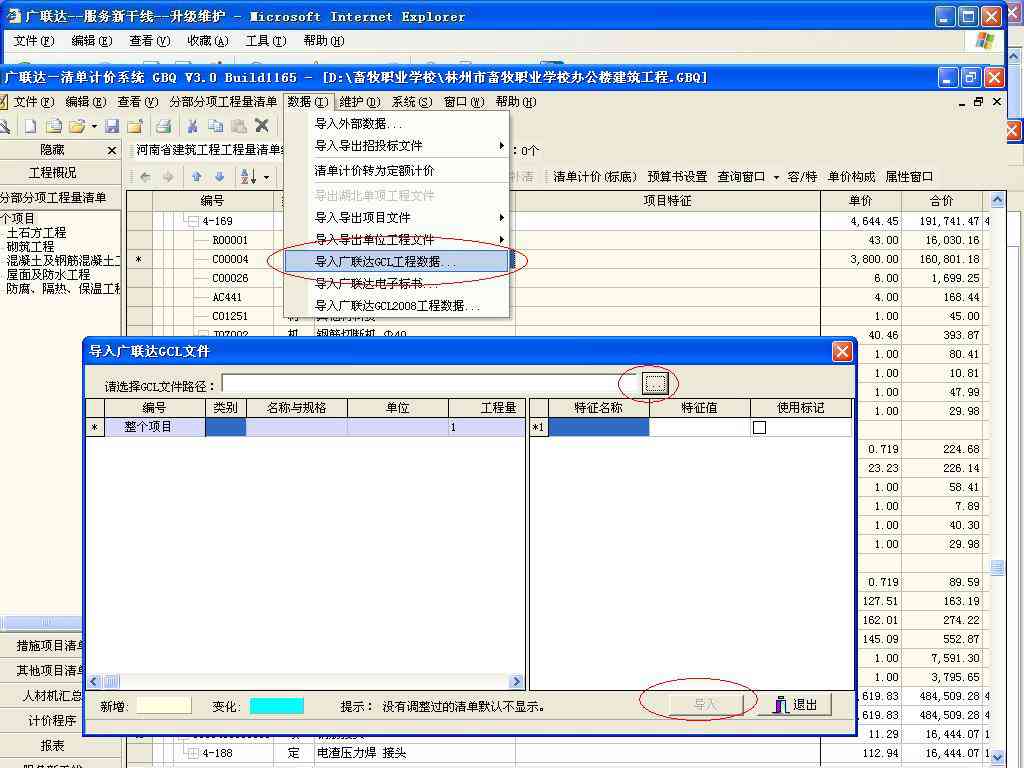Image resolution: width=1024 pixels, height=768 pixels.
Task: Click the 清单计价(标底) toolbar button
Action: 594,177
